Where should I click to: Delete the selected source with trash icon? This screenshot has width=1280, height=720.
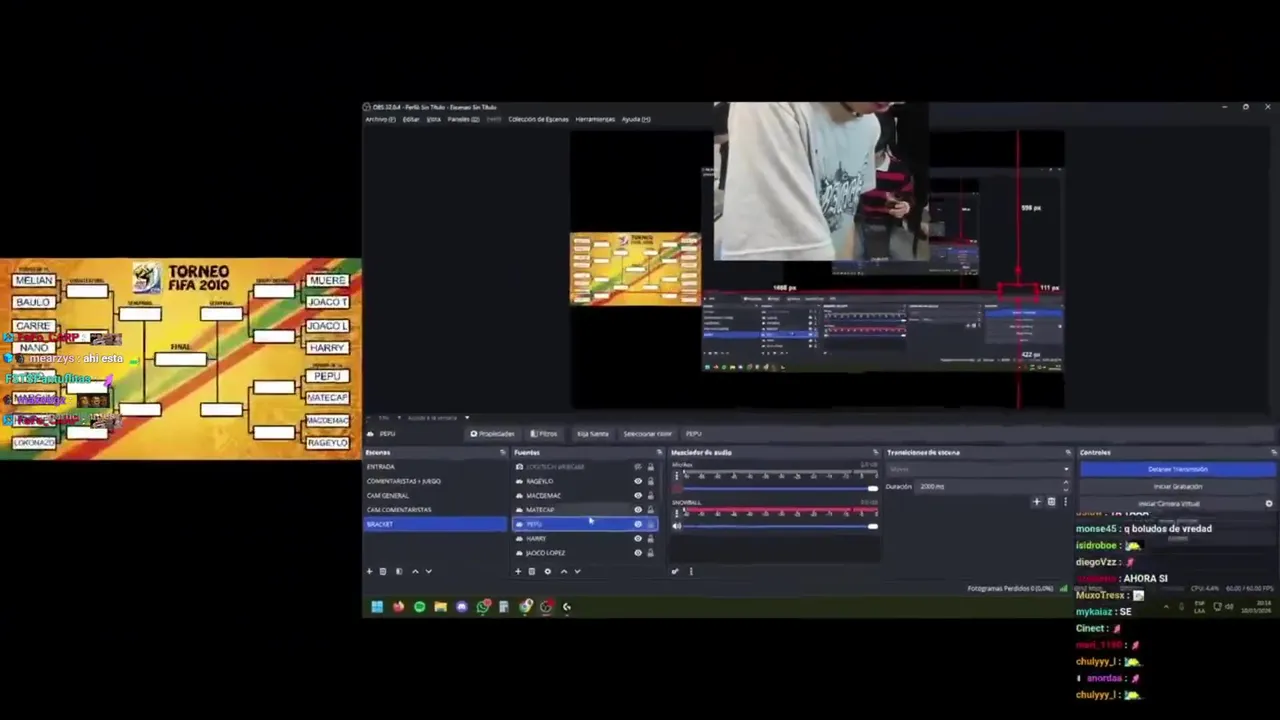[531, 571]
